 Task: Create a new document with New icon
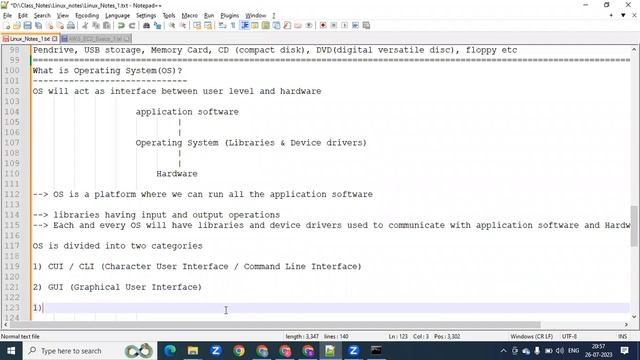(7, 26)
